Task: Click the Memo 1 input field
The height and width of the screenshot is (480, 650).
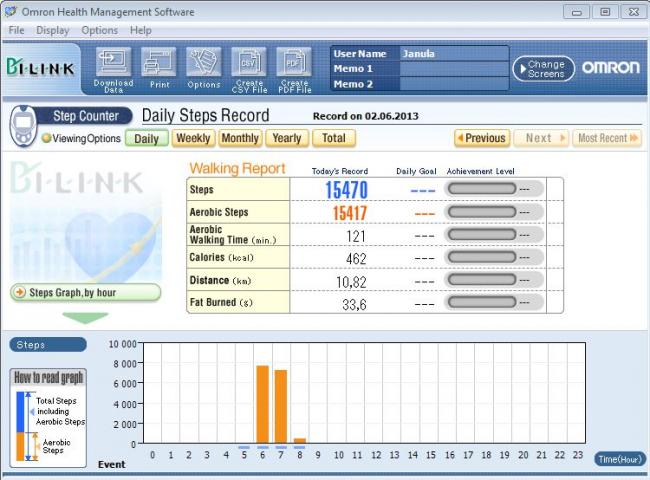Action: 454,69
